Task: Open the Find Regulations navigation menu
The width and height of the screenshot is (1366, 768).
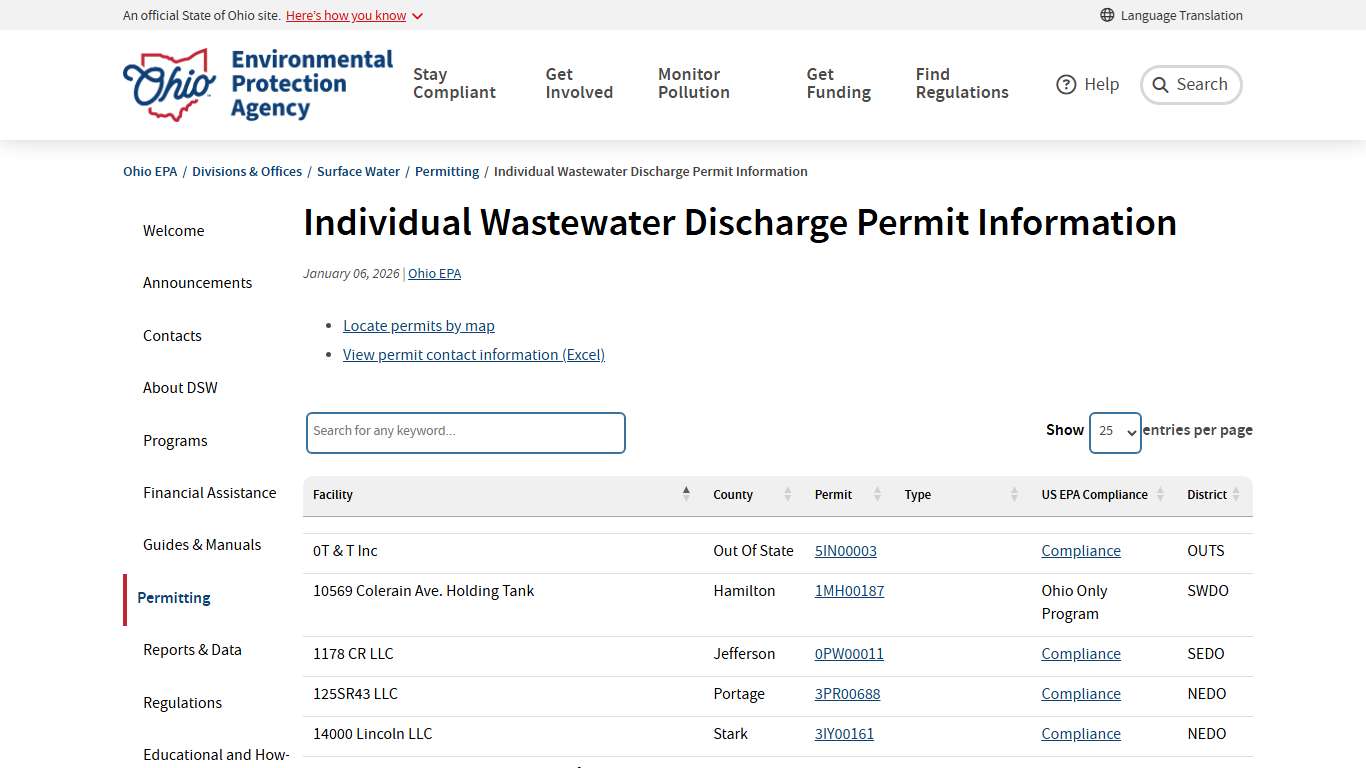Action: pyautogui.click(x=961, y=84)
